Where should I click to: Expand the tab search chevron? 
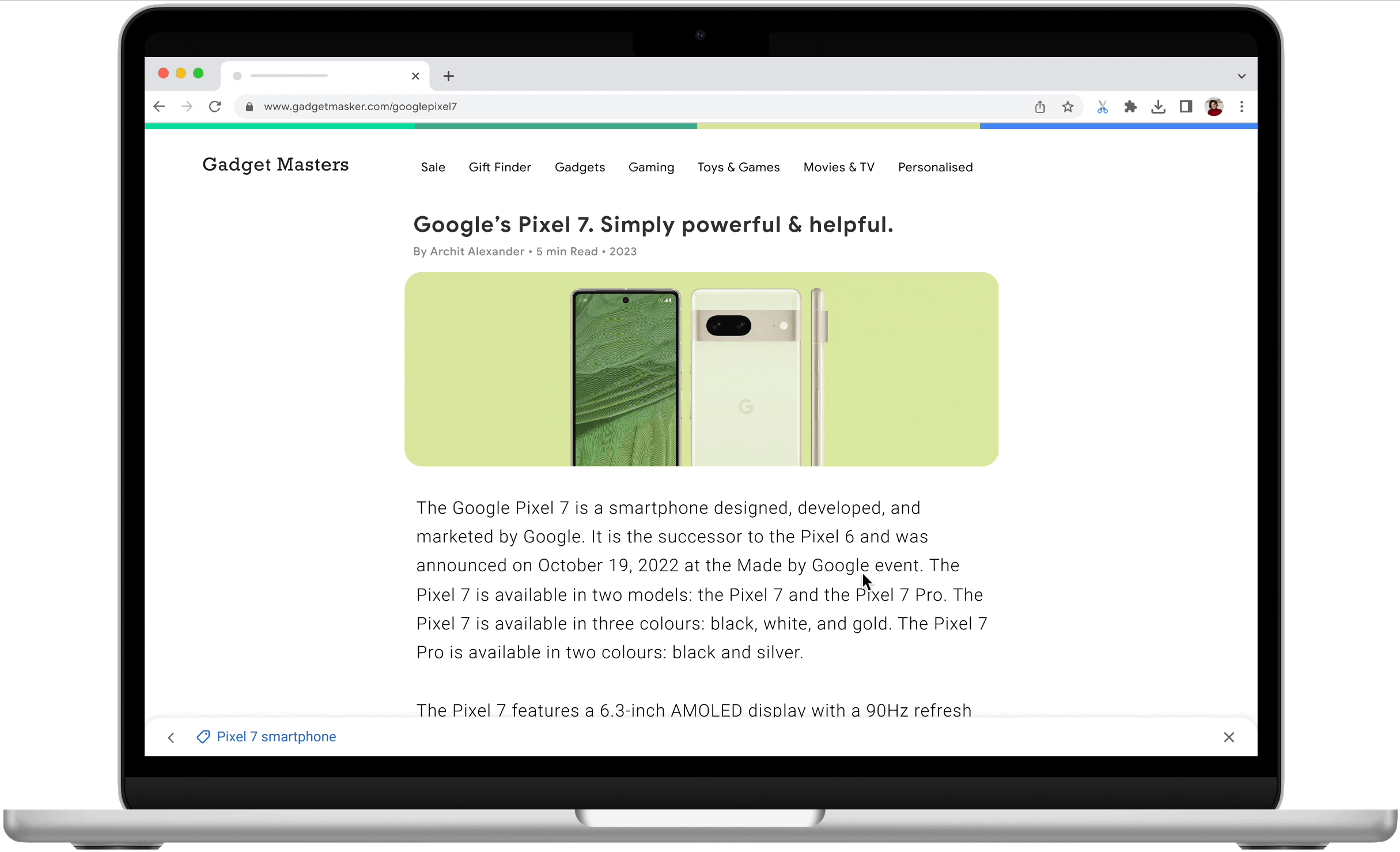[x=1242, y=76]
